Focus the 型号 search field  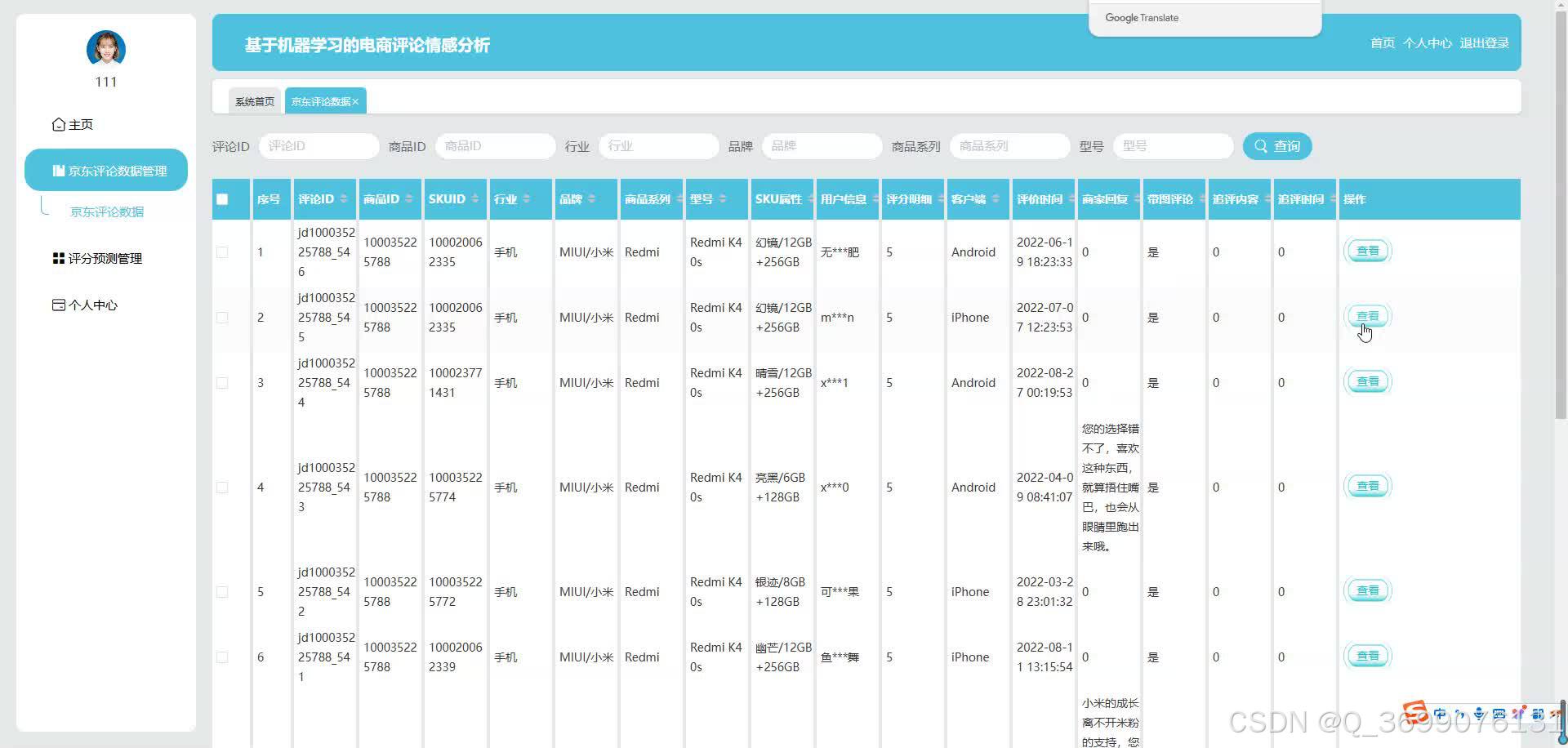(x=1174, y=146)
